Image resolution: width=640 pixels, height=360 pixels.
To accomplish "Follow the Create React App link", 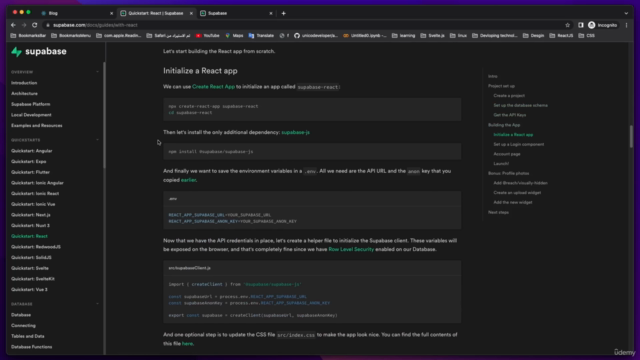I will click(213, 87).
